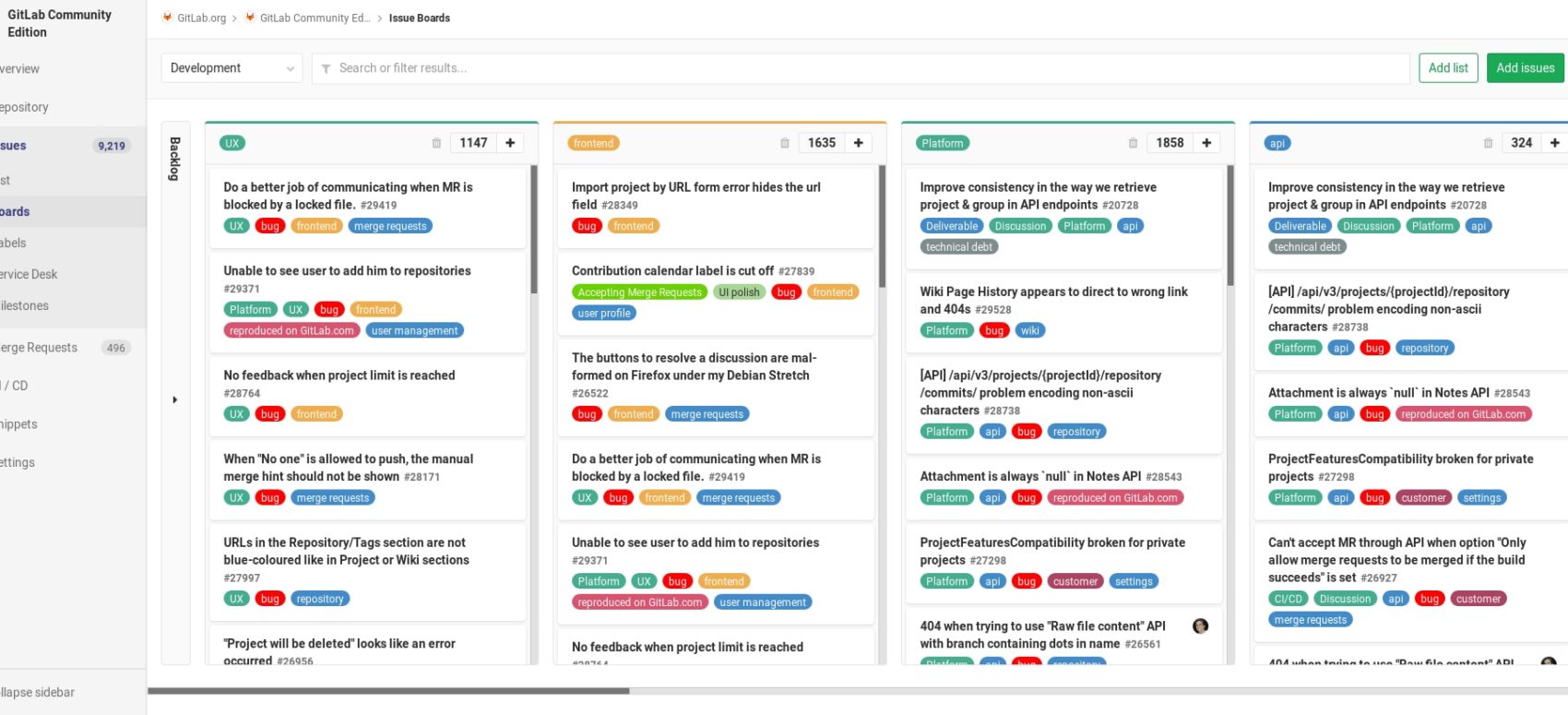
Task: Click the horizontal scrollbar below the boards
Action: pyautogui.click(x=388, y=690)
